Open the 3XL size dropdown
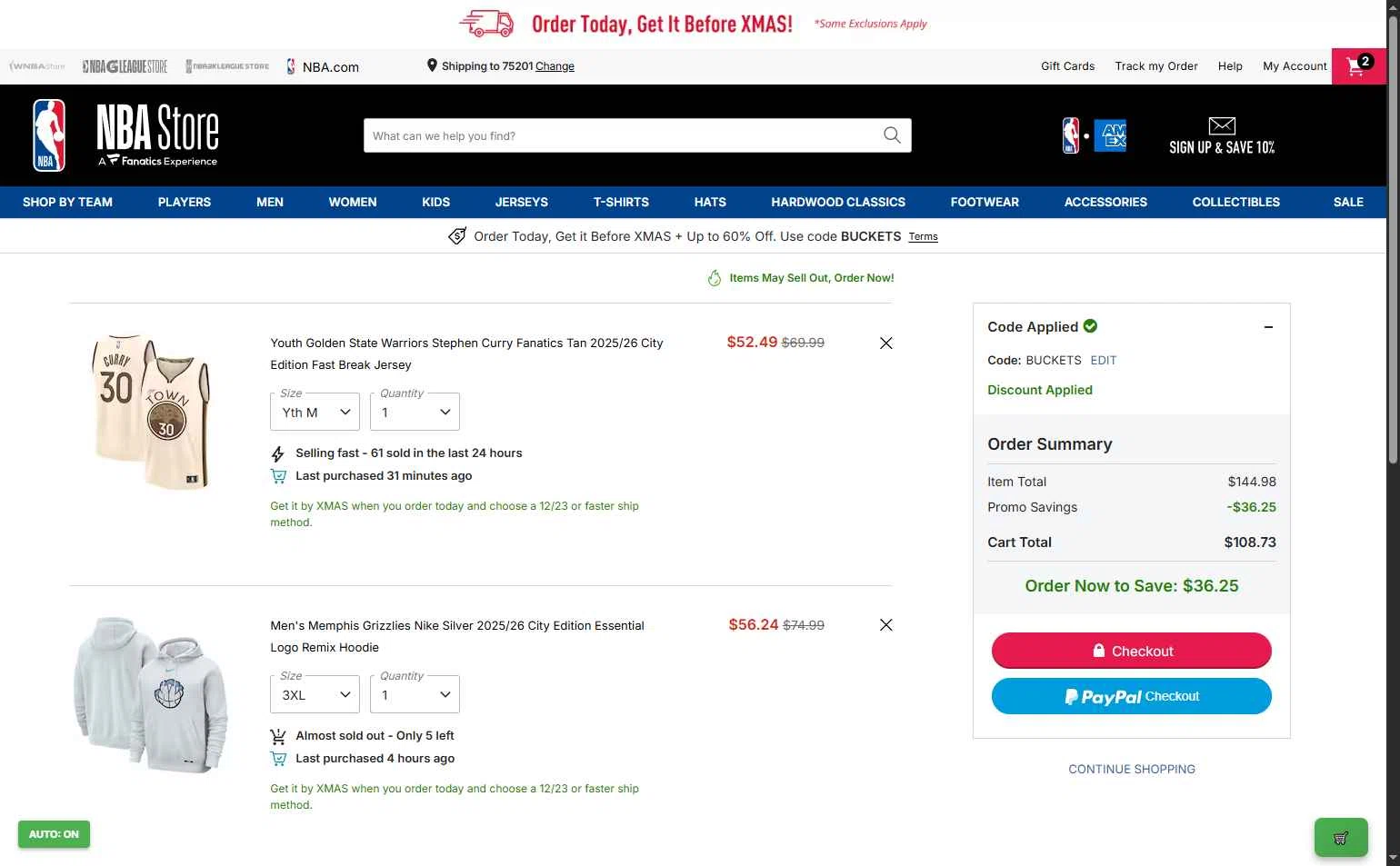Image resolution: width=1400 pixels, height=866 pixels. click(315, 695)
